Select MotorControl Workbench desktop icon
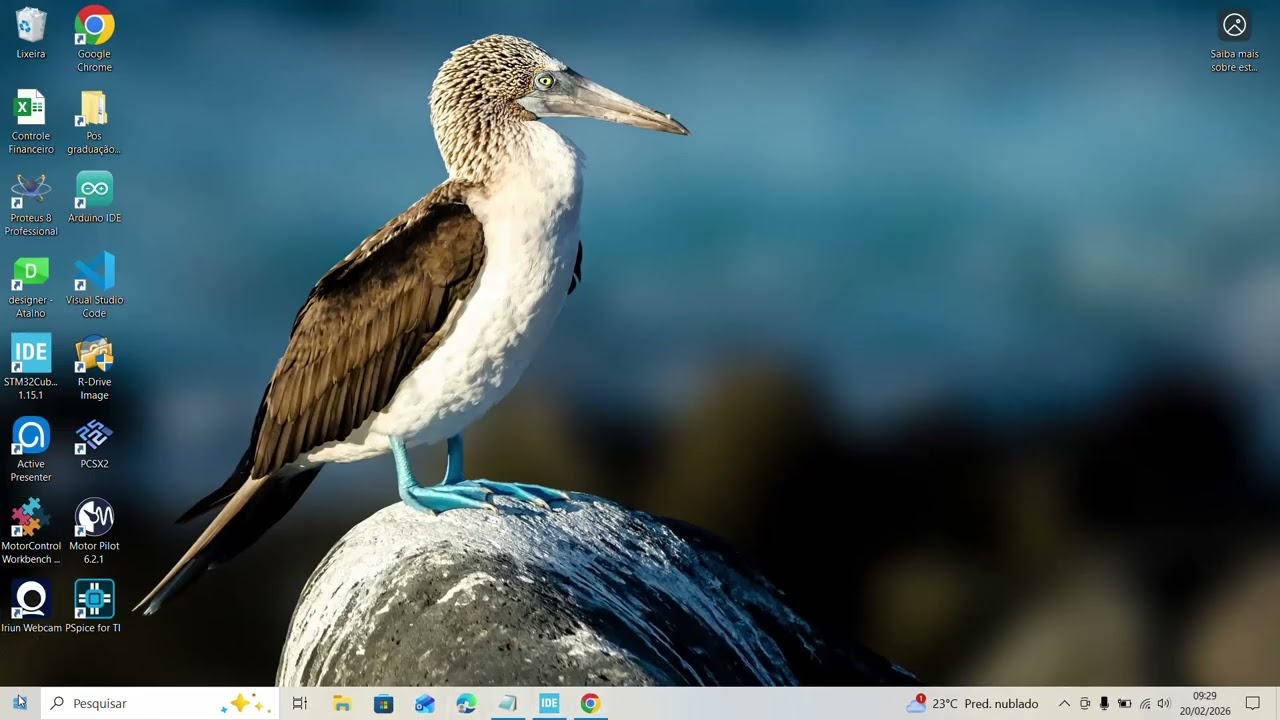 click(31, 532)
